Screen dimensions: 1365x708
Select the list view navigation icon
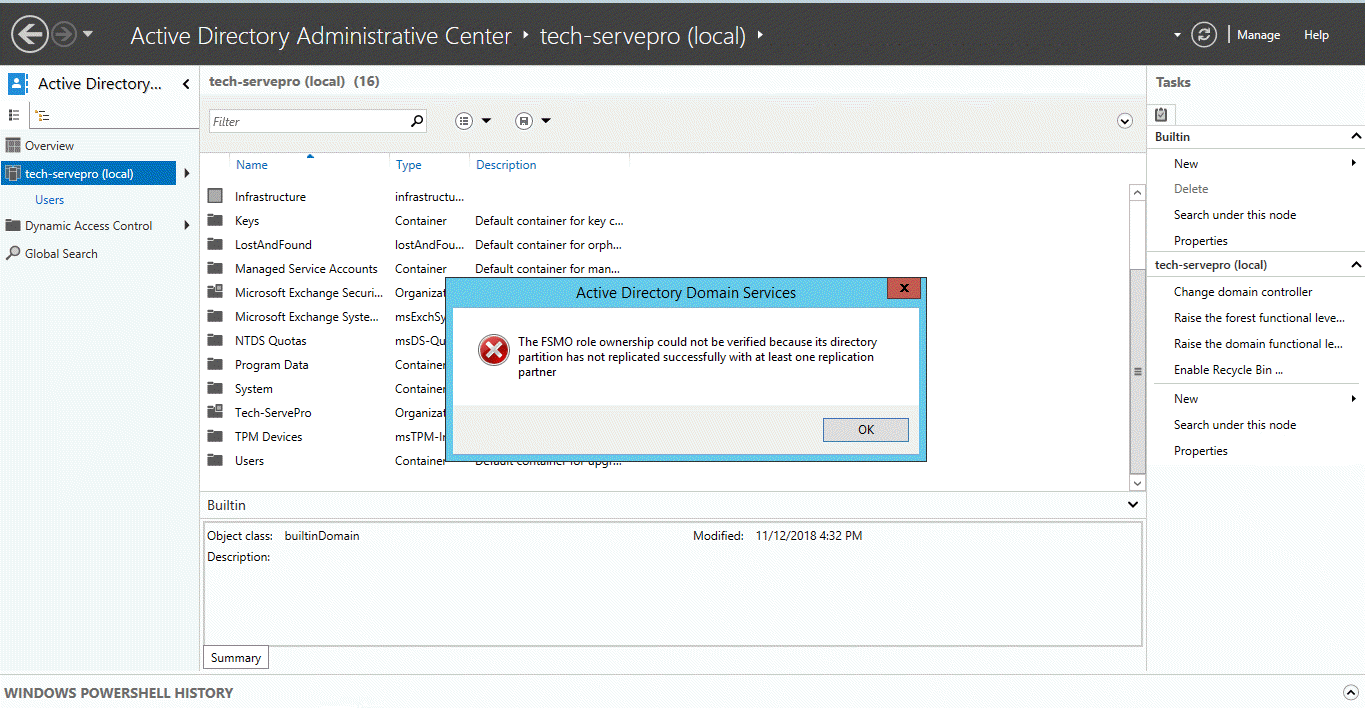[14, 115]
